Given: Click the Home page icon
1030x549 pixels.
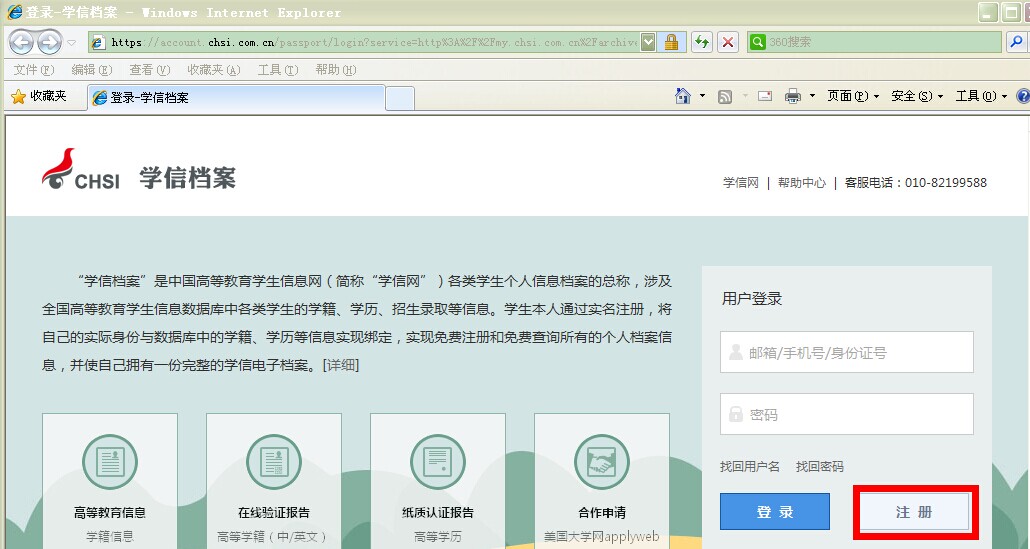Looking at the screenshot, I should pyautogui.click(x=683, y=97).
